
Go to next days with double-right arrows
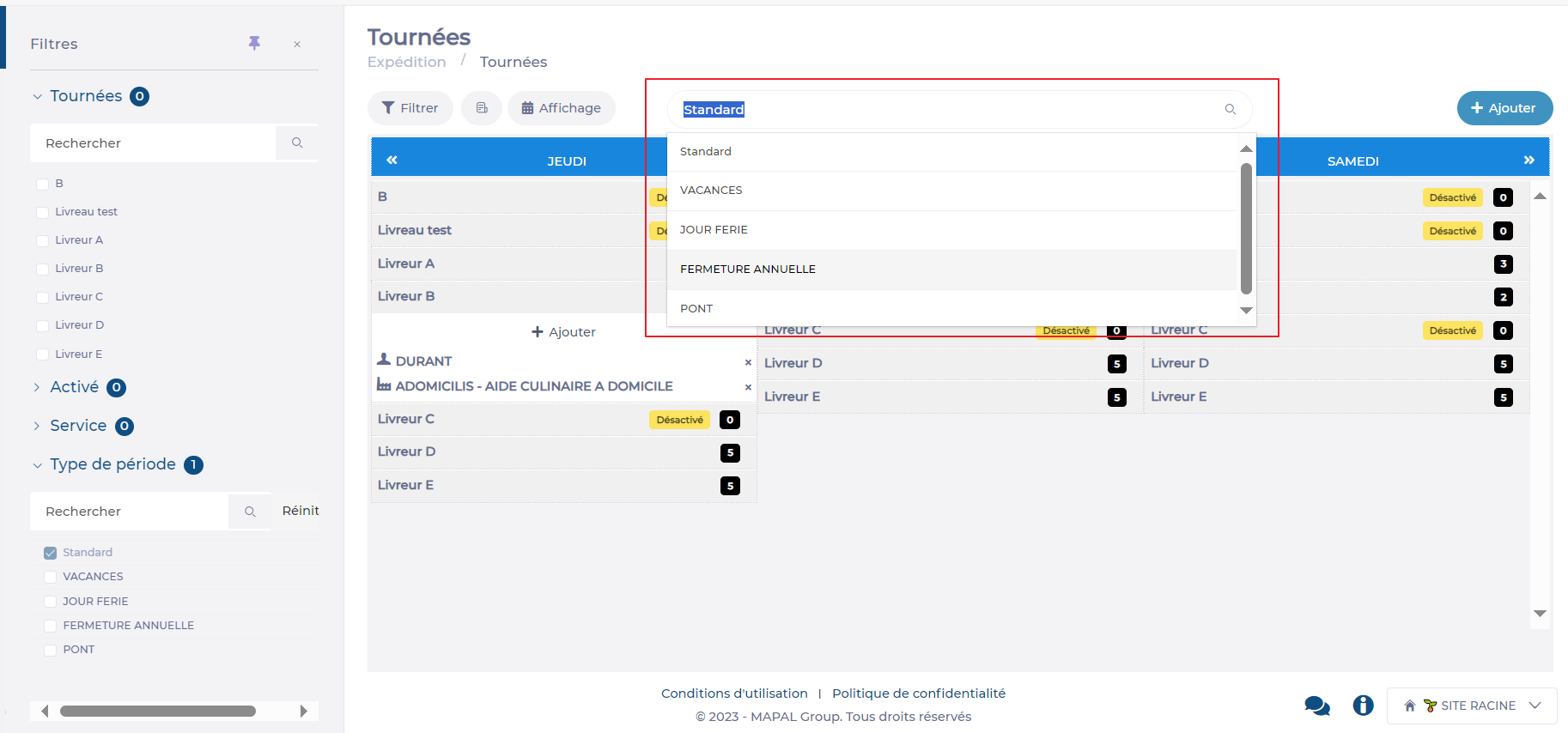[1528, 161]
